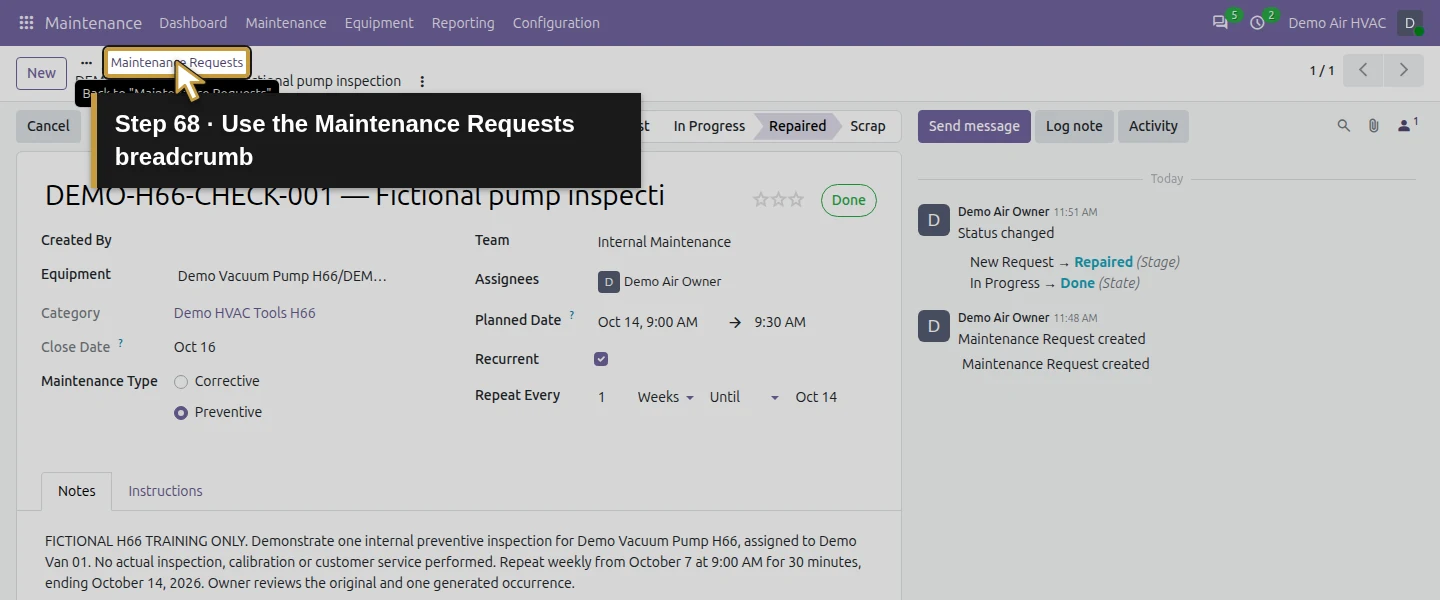Set stage to Scrap
1440x600 pixels.
868,126
